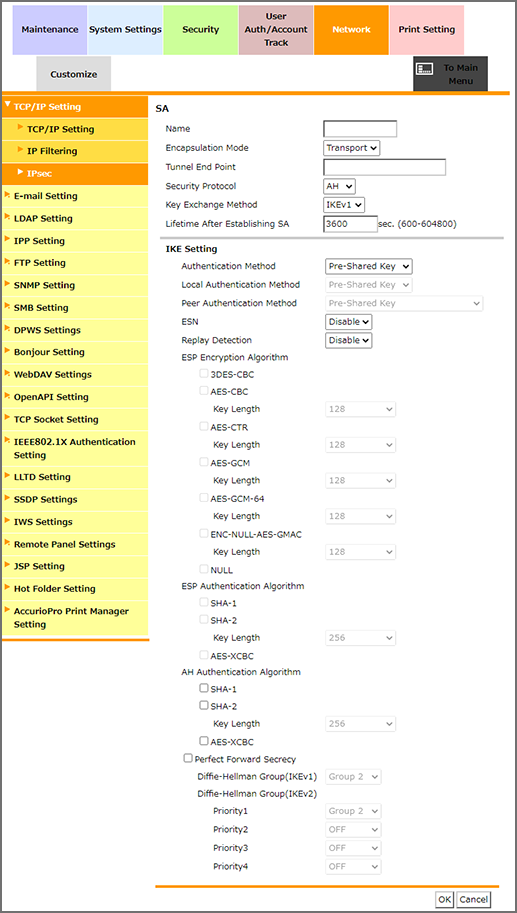Select IPsec in the sidebar

pyautogui.click(x=75, y=174)
